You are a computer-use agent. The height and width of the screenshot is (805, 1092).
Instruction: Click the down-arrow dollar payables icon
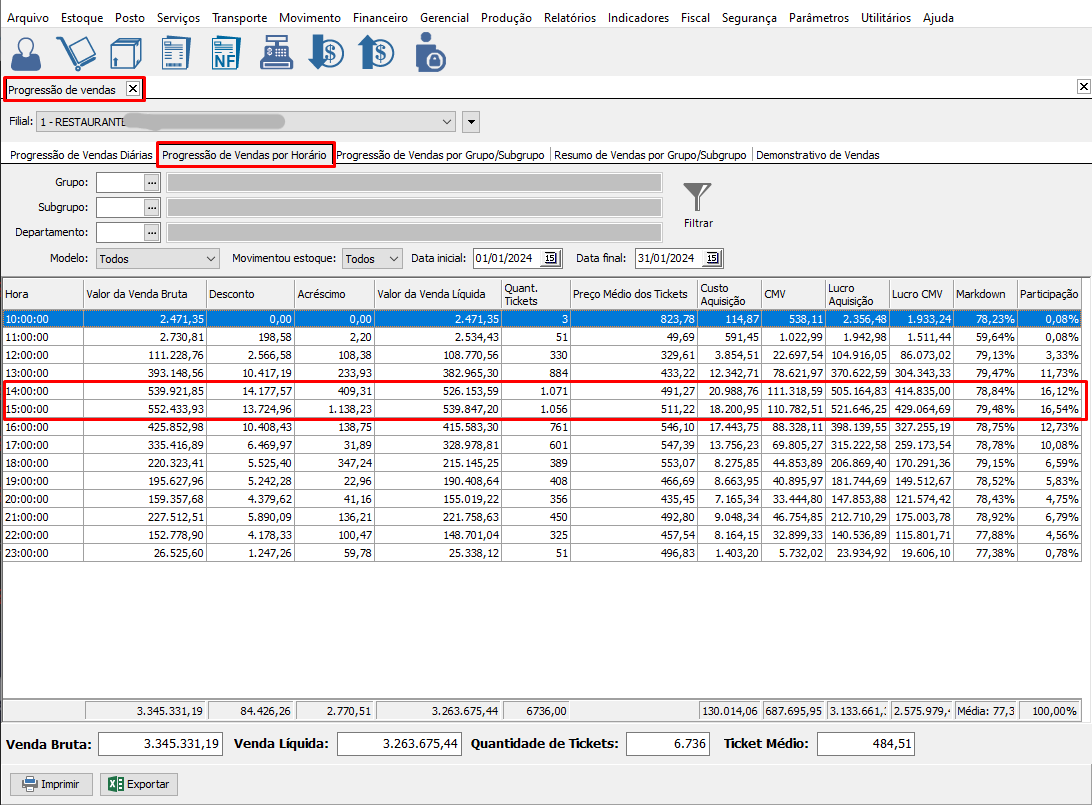pos(326,52)
